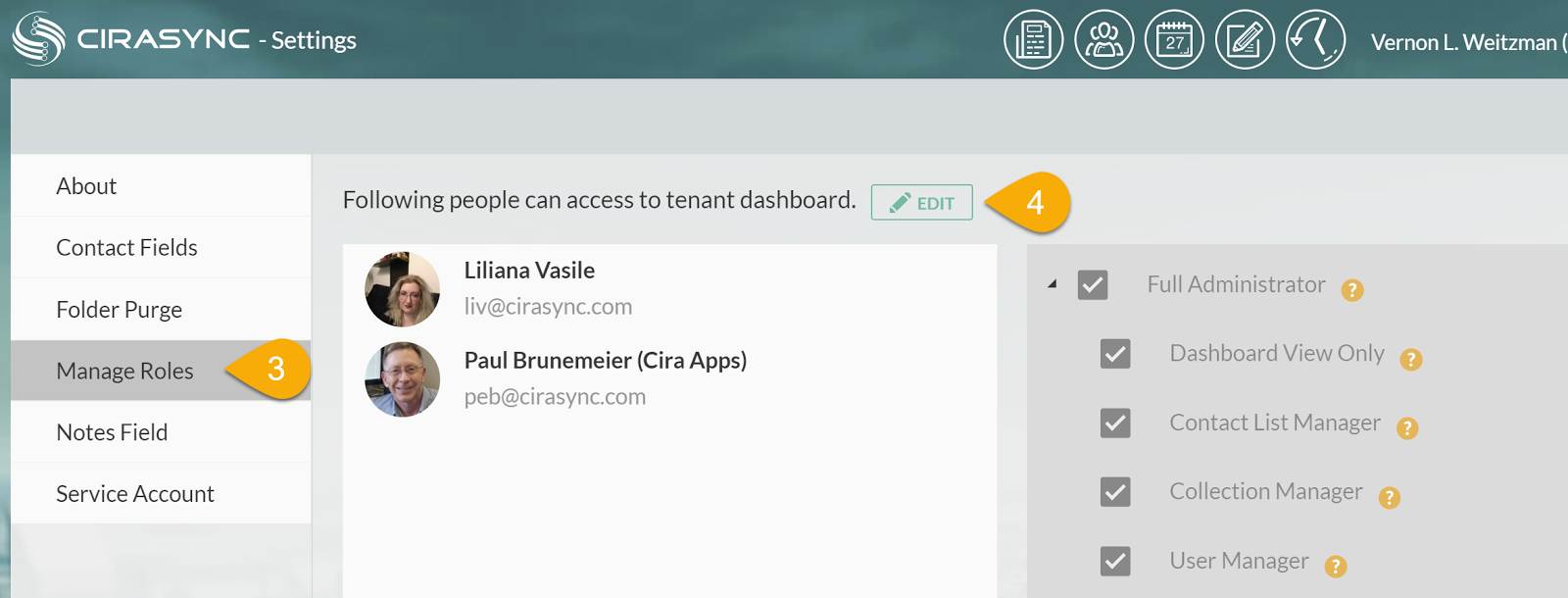This screenshot has height=598, width=1568.
Task: Open the sync history clock icon
Action: point(1315,40)
